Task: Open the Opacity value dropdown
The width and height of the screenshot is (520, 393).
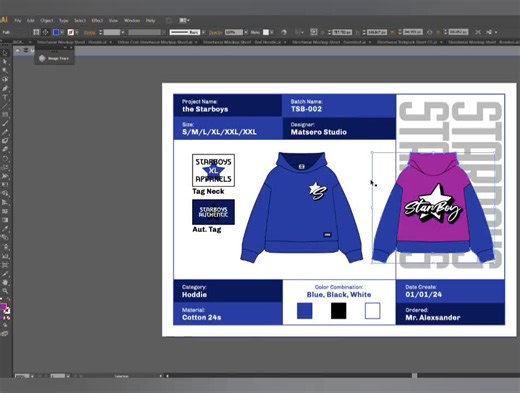Action: [x=246, y=32]
